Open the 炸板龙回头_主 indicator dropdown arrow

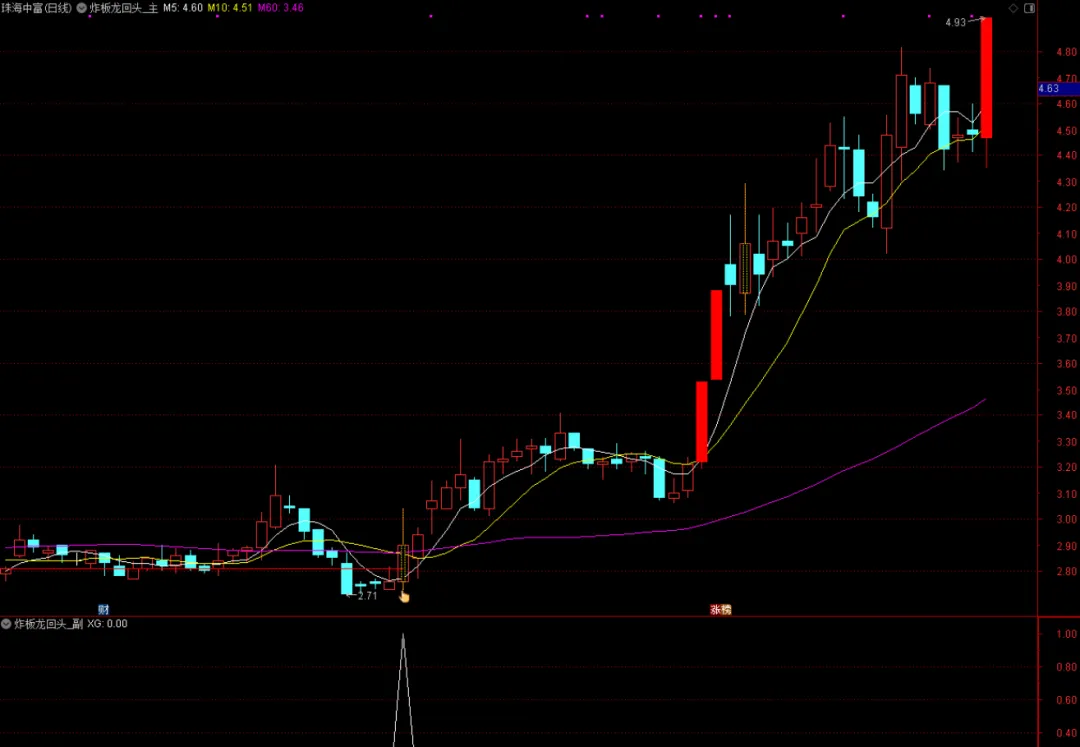[82, 8]
